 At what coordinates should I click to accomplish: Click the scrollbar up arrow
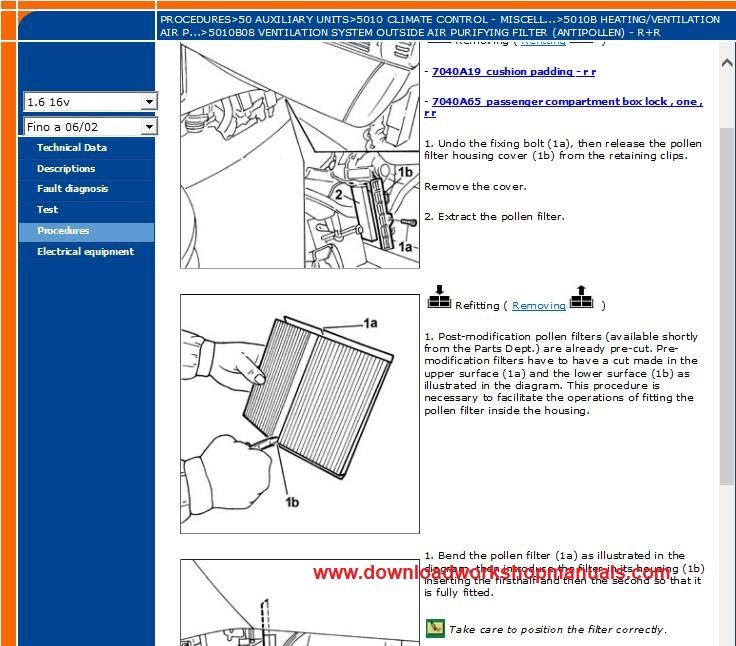(x=727, y=62)
